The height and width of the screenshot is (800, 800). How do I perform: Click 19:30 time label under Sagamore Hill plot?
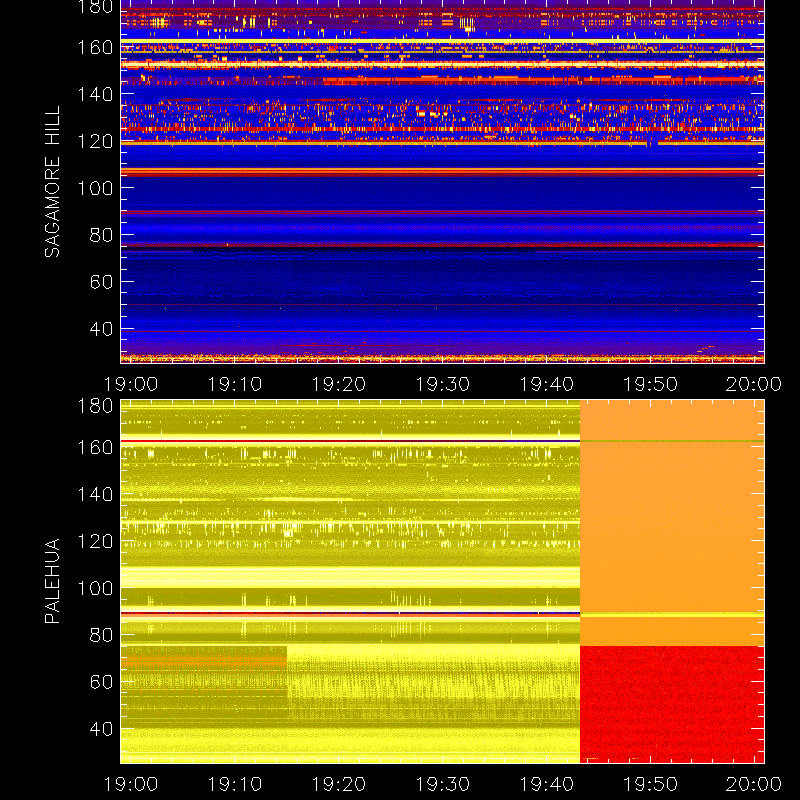(x=442, y=384)
